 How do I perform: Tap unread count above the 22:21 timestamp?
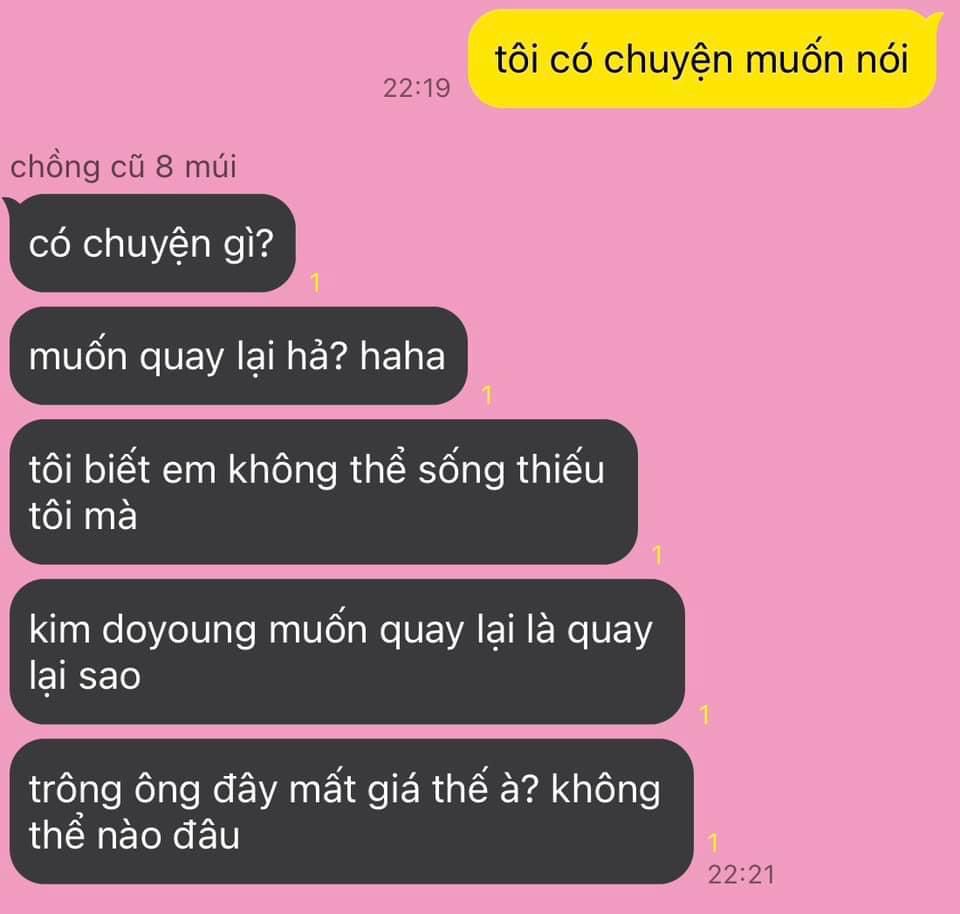tap(713, 843)
